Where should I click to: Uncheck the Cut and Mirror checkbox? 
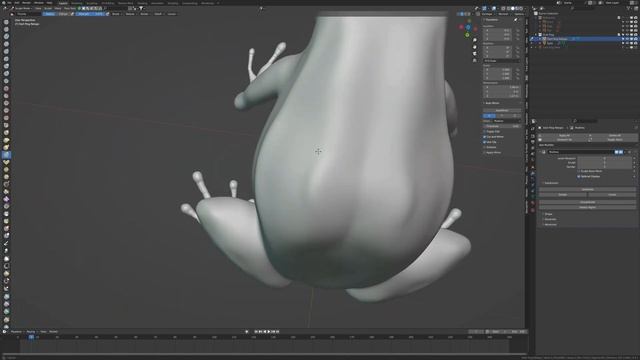coord(484,137)
